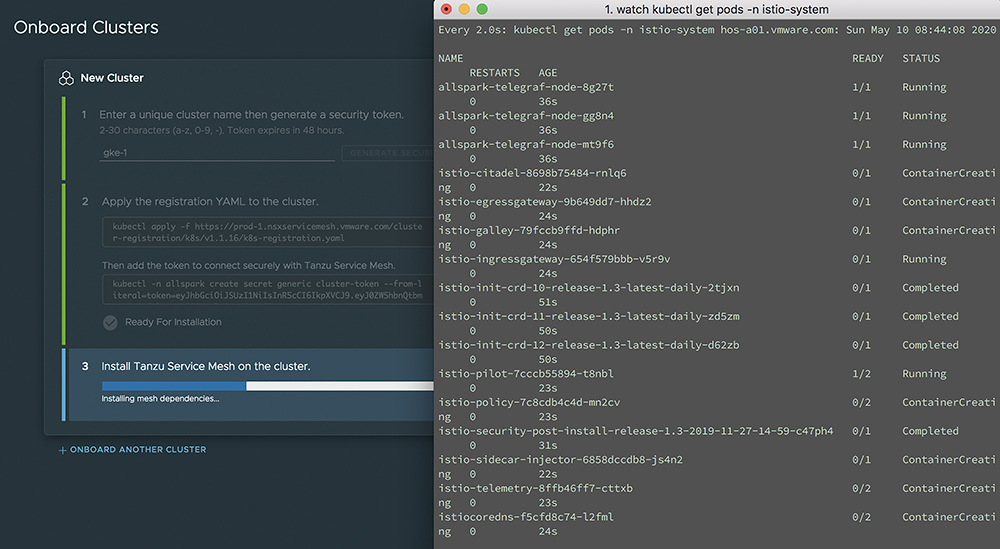
Task: Click the installation progress bar
Action: pos(268,386)
